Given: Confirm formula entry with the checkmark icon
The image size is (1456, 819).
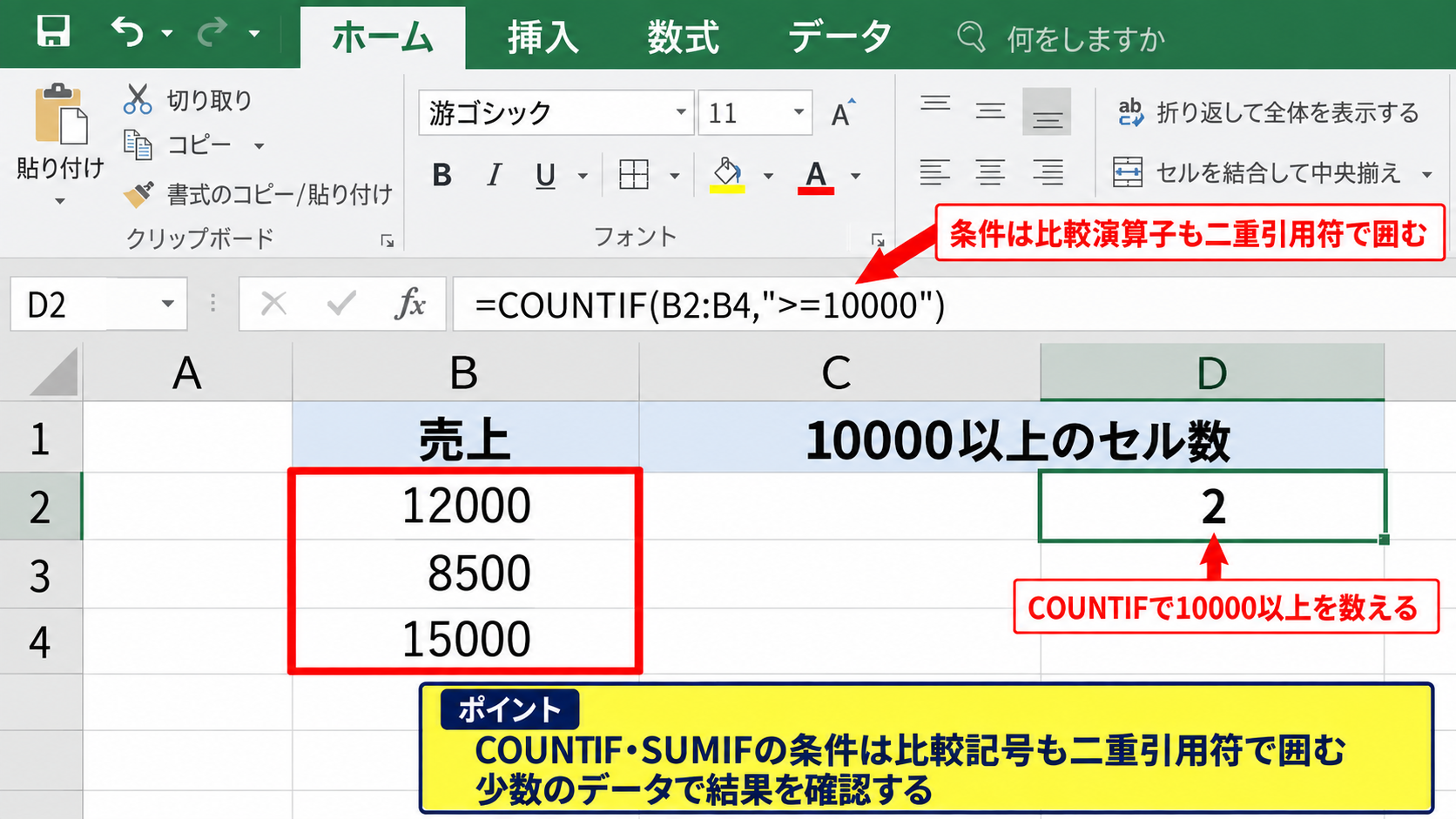Looking at the screenshot, I should point(341,304).
